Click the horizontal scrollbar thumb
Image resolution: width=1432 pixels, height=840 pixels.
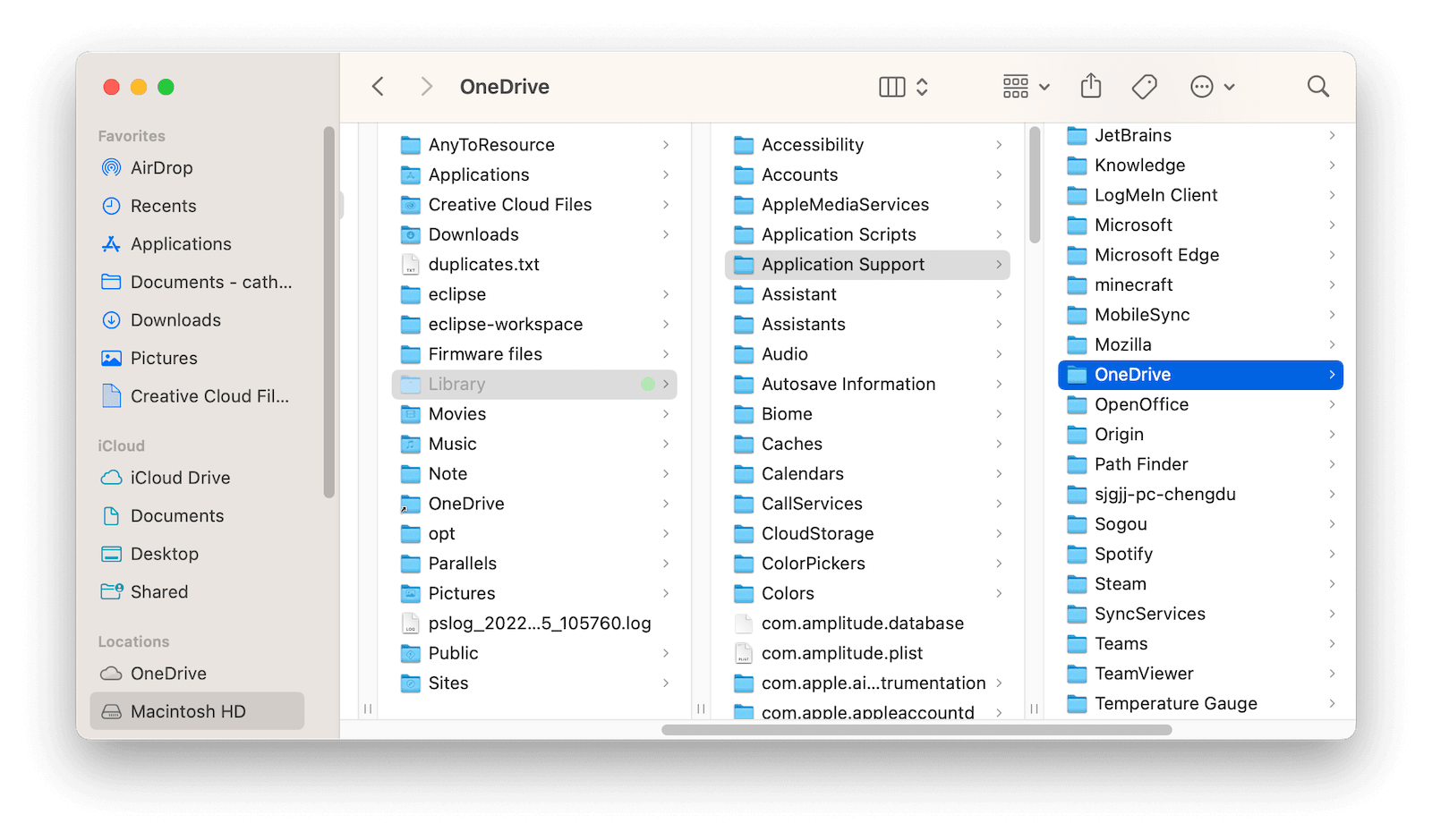click(x=916, y=730)
